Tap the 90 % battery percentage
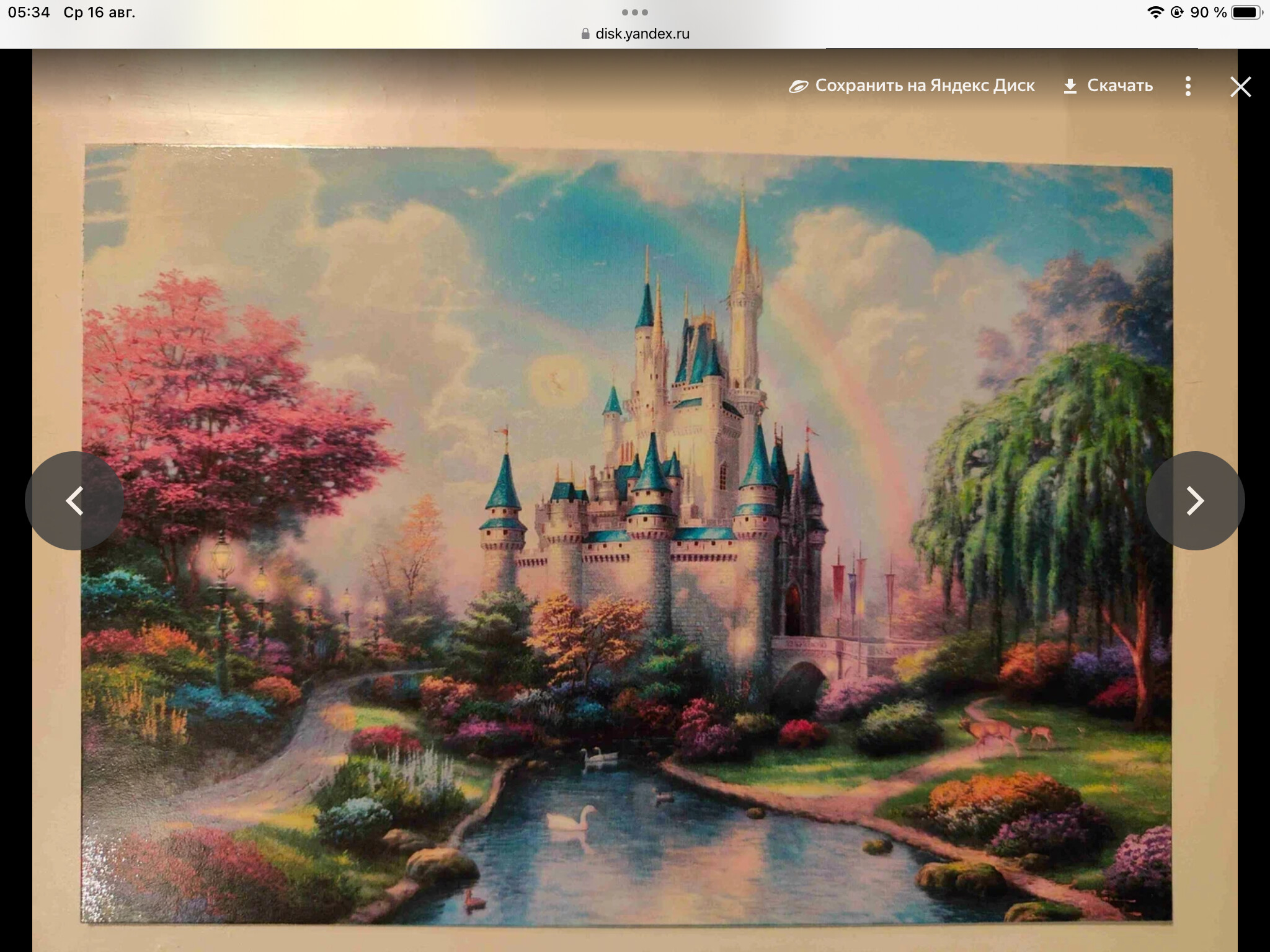 tap(1208, 12)
